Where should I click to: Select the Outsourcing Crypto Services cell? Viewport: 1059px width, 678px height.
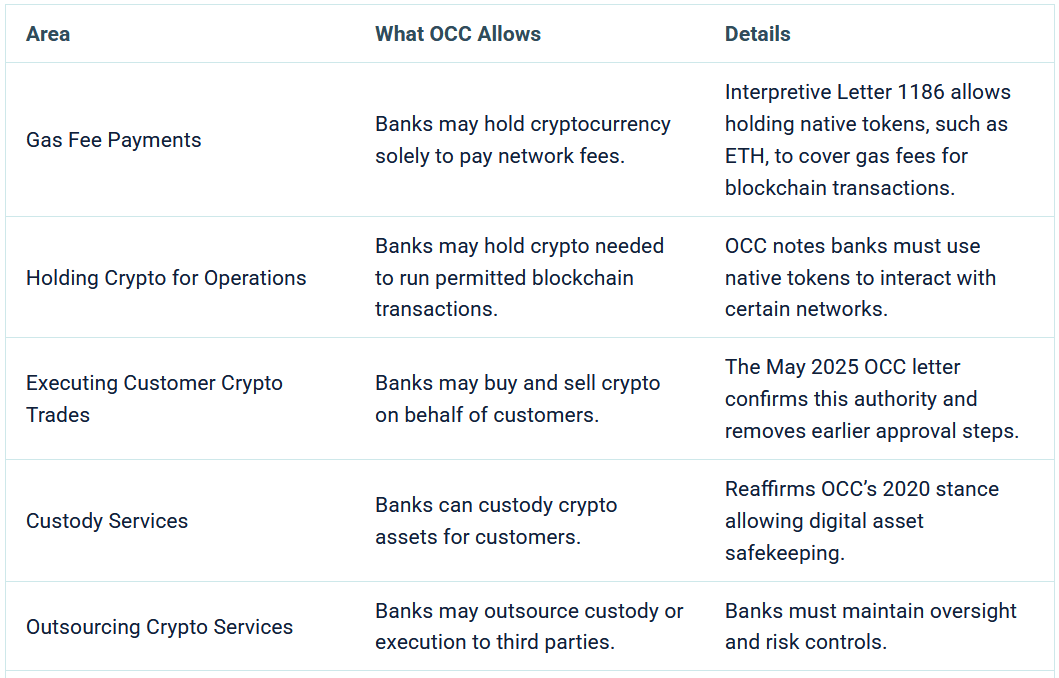click(159, 627)
